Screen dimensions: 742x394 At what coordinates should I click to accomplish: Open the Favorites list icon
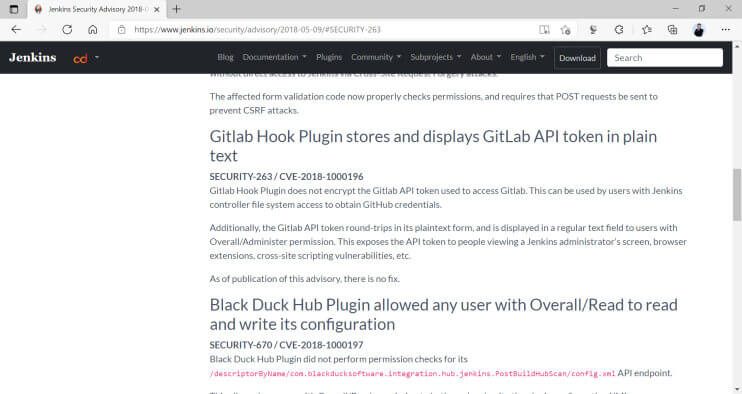(x=646, y=30)
